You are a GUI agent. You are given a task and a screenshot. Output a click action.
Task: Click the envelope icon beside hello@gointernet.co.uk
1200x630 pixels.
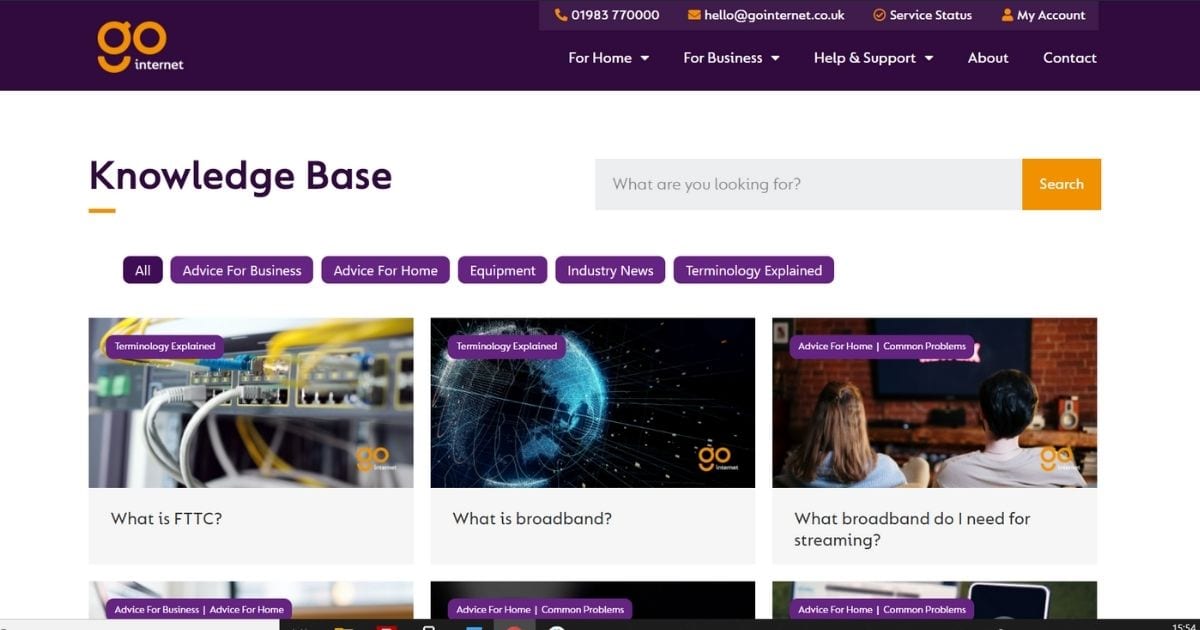click(x=694, y=15)
